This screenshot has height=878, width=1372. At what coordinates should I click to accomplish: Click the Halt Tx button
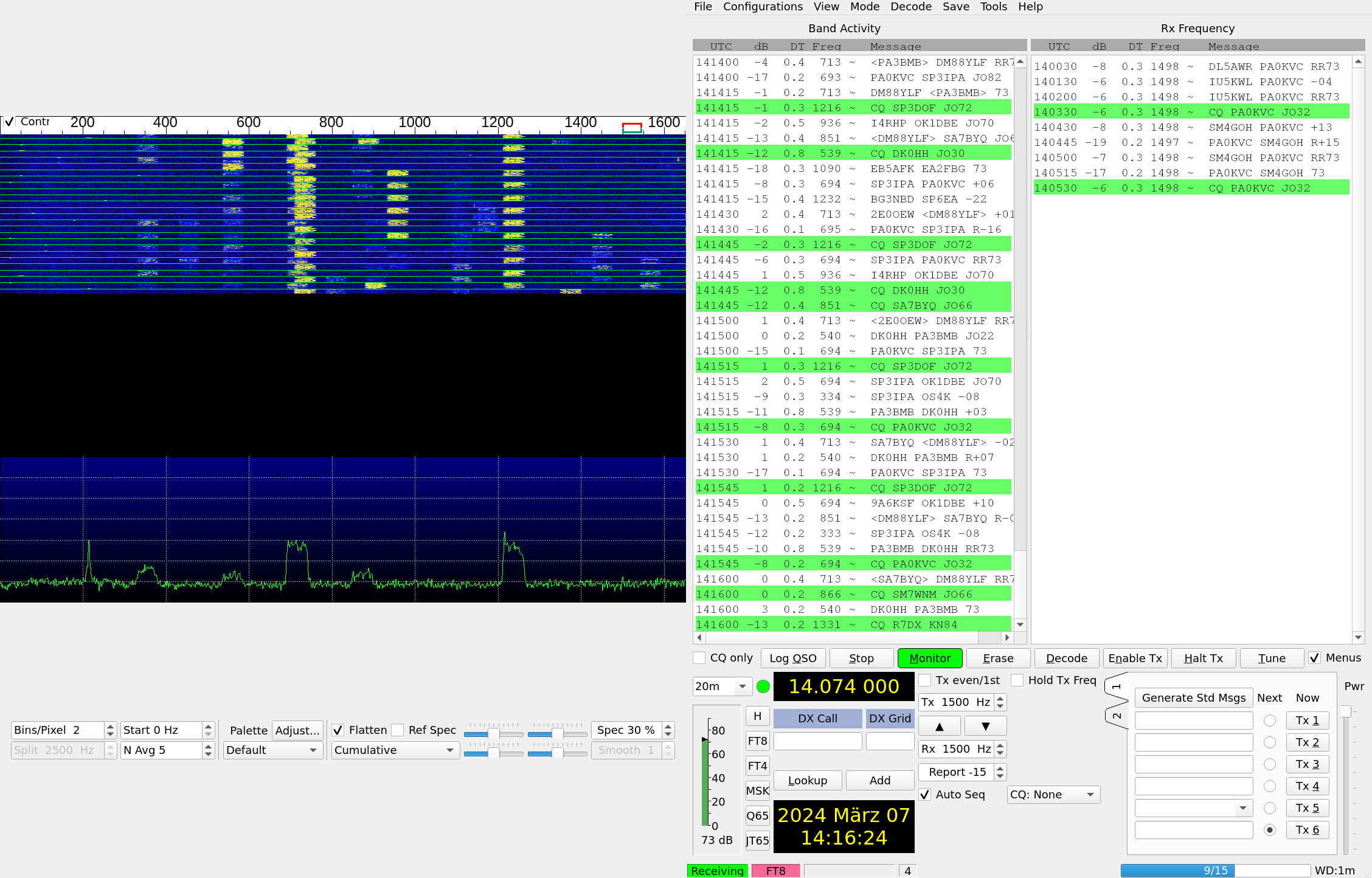1203,658
